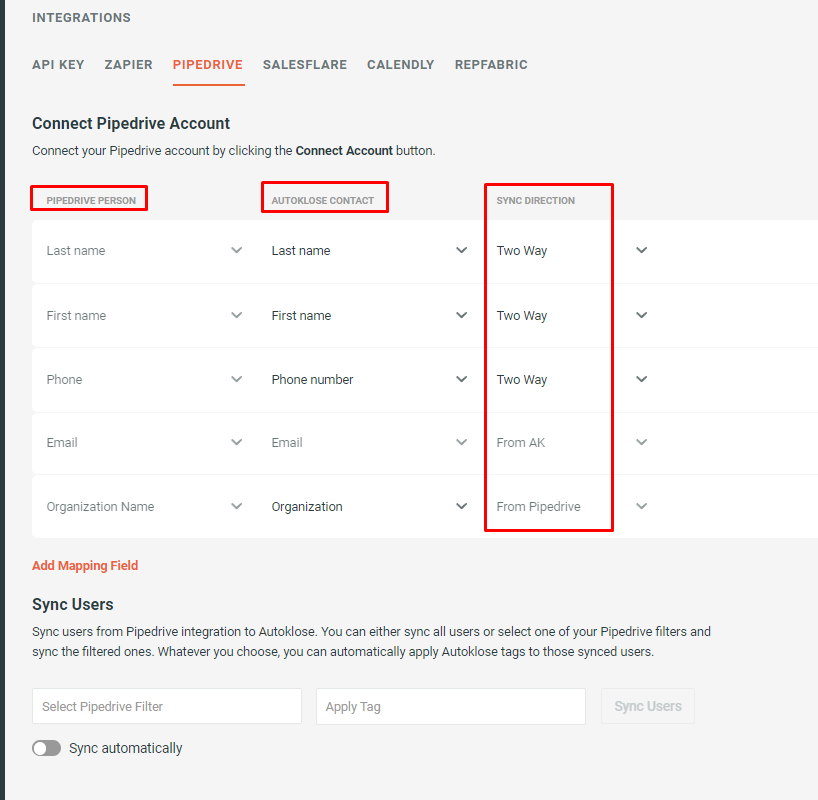Open the SALESFLARE integration tab

pos(305,65)
